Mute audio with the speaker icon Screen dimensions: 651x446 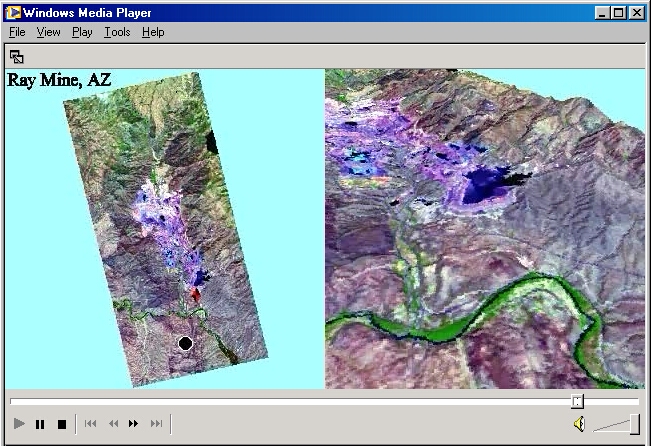580,424
